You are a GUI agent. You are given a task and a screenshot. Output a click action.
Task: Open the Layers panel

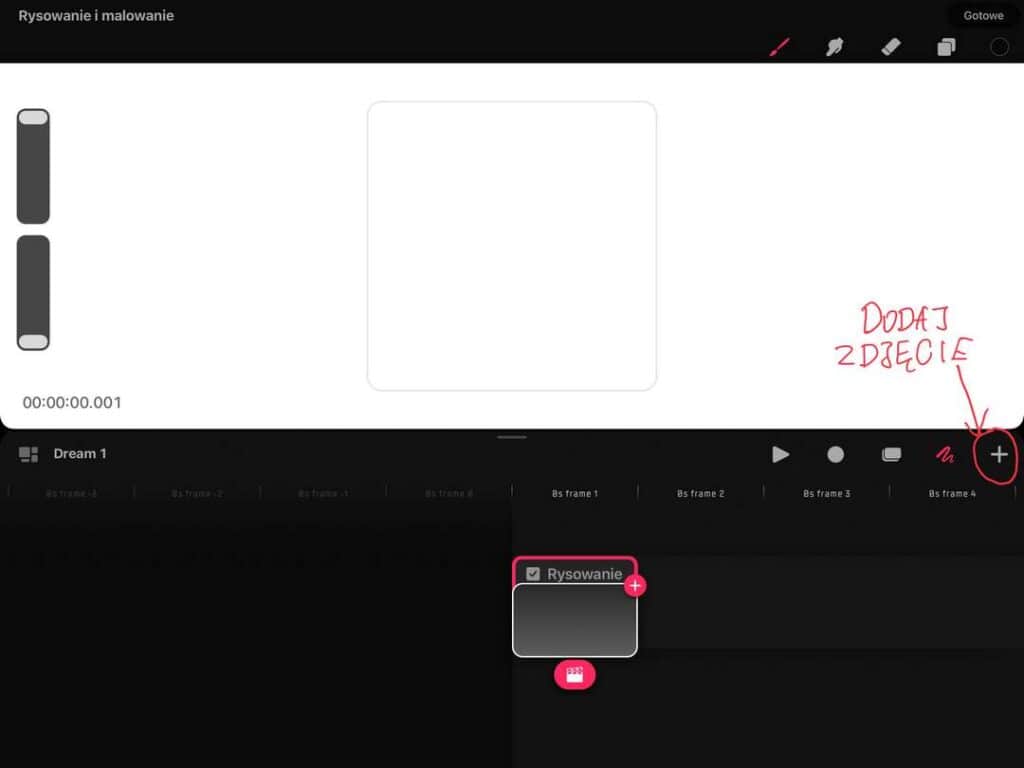946,47
